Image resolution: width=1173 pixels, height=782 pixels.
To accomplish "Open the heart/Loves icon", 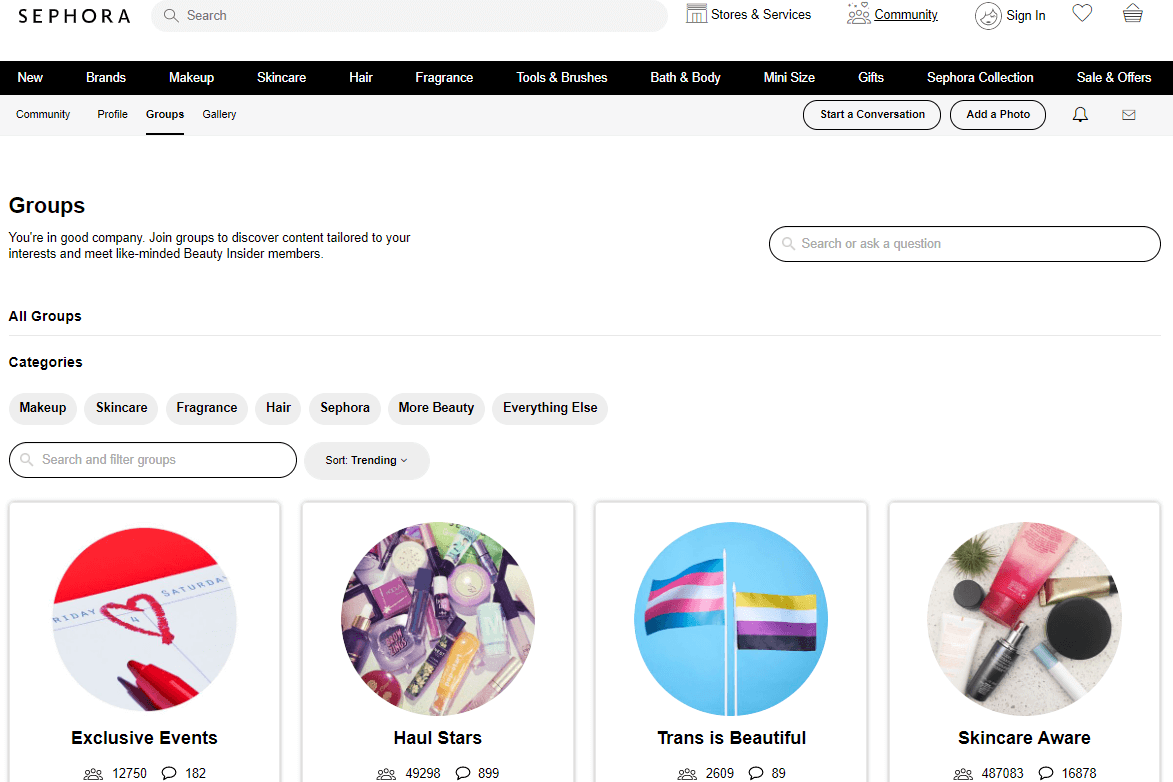I will pos(1082,14).
